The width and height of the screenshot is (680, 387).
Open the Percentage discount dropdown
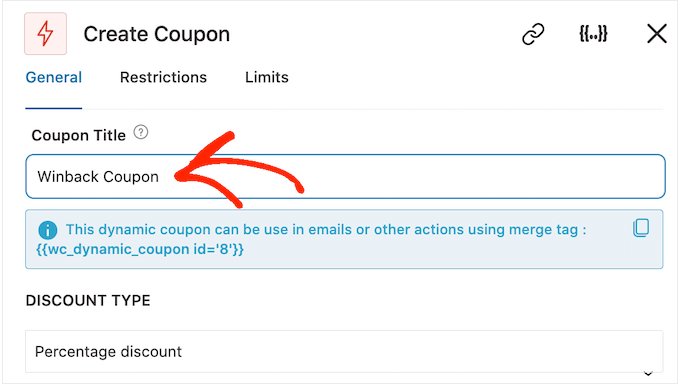coord(344,352)
